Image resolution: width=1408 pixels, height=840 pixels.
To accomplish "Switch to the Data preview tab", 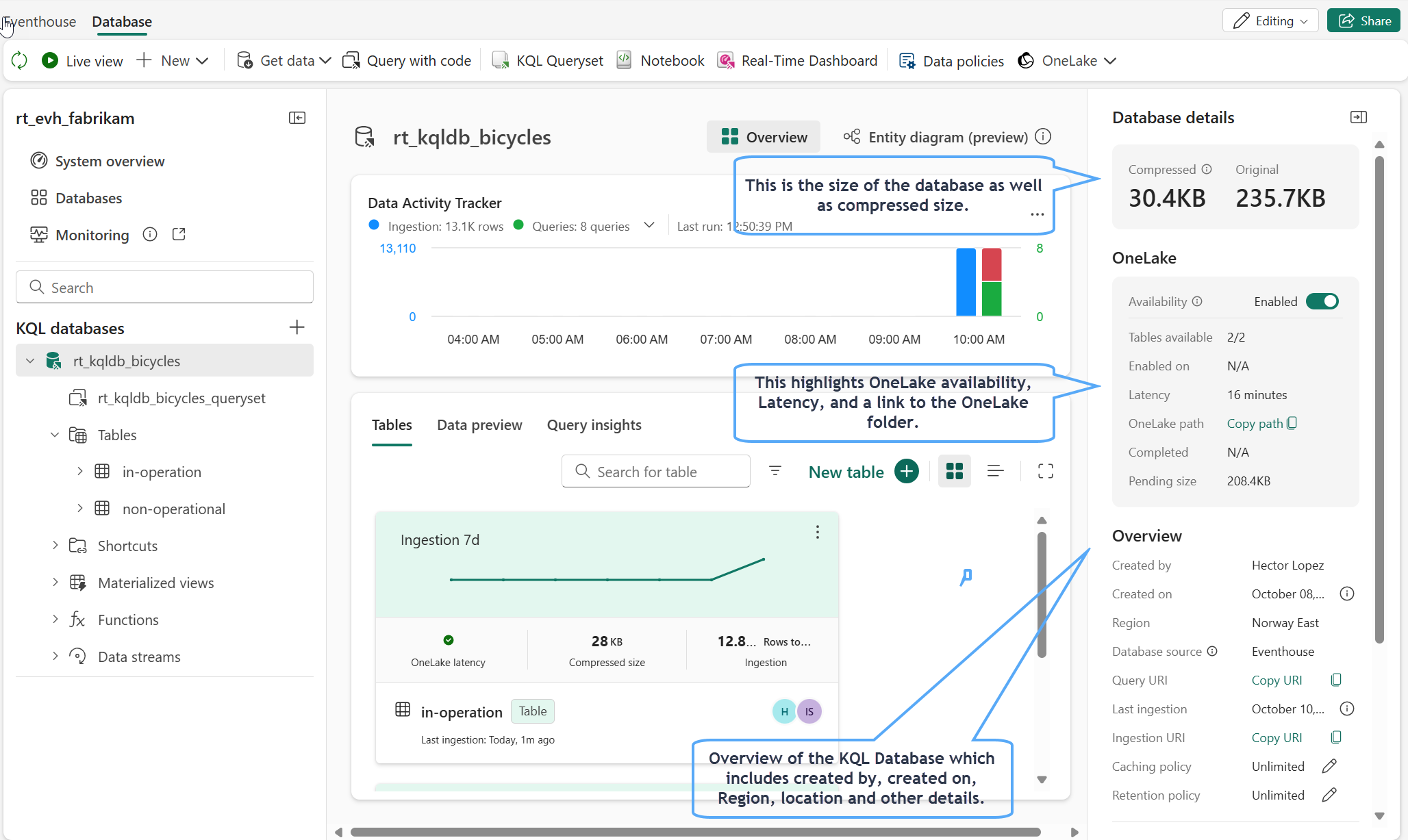I will click(479, 425).
